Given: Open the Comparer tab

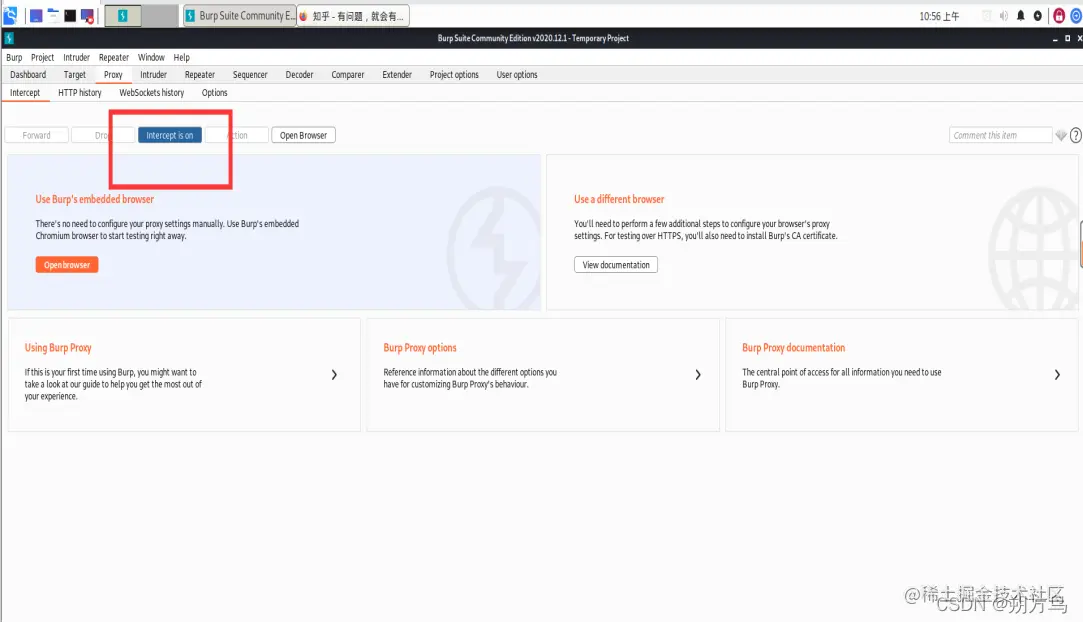Looking at the screenshot, I should pos(347,75).
